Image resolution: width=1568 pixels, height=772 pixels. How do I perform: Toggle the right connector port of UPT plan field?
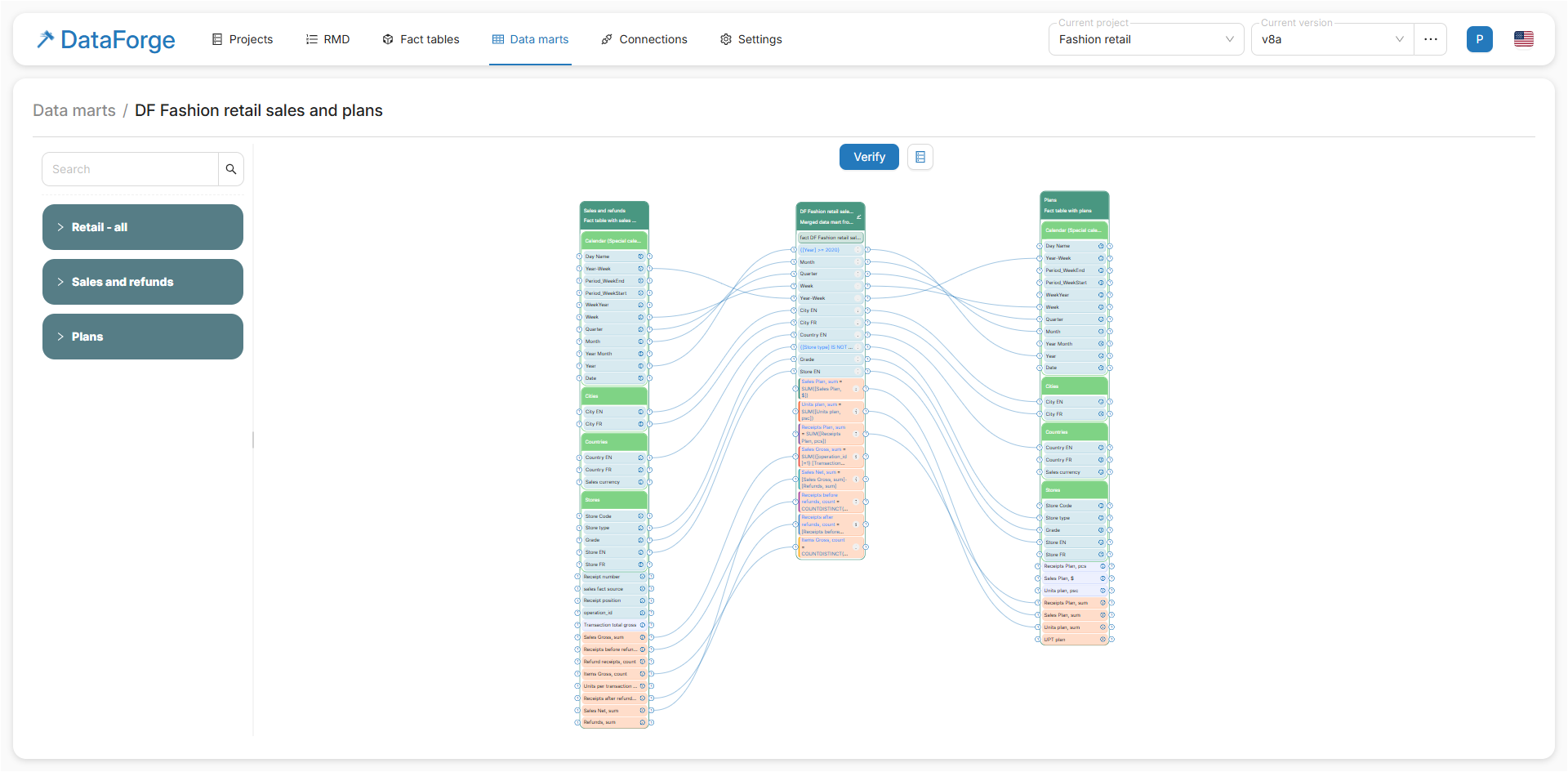click(1111, 640)
